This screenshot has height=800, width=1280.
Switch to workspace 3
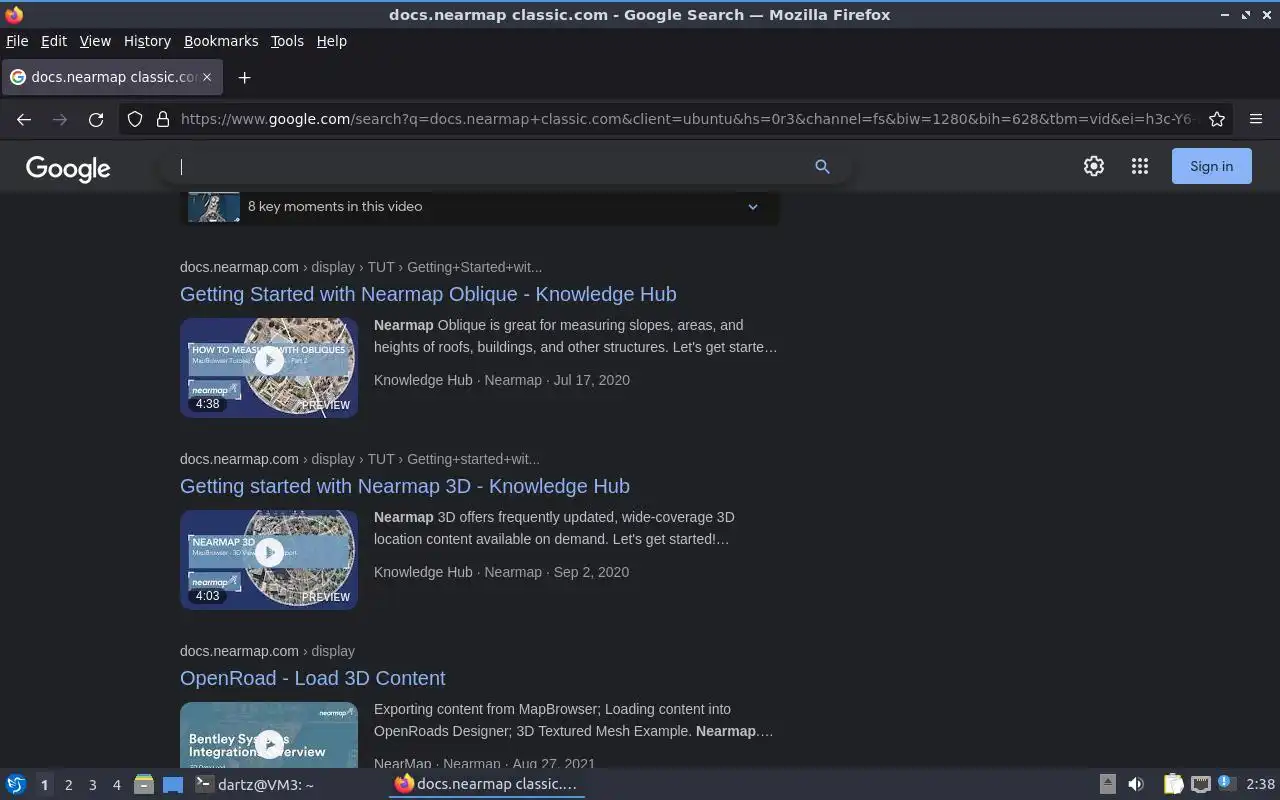92,785
